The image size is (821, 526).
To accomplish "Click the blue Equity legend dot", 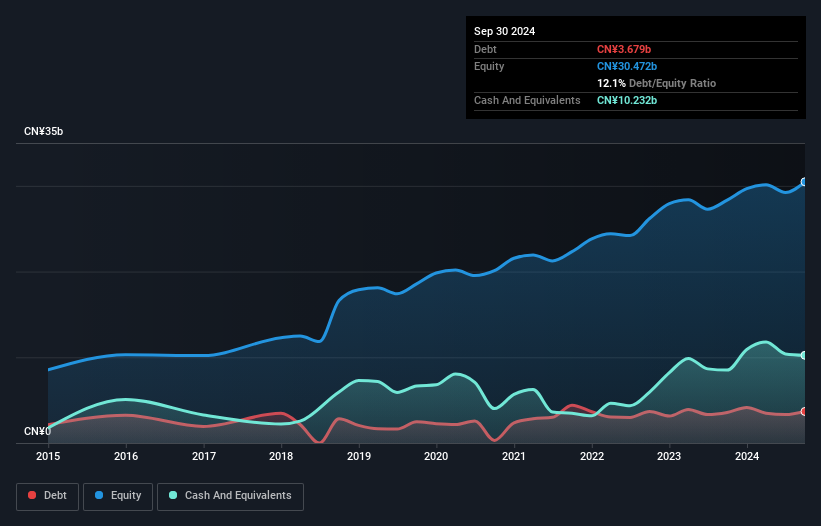I will click(x=99, y=495).
